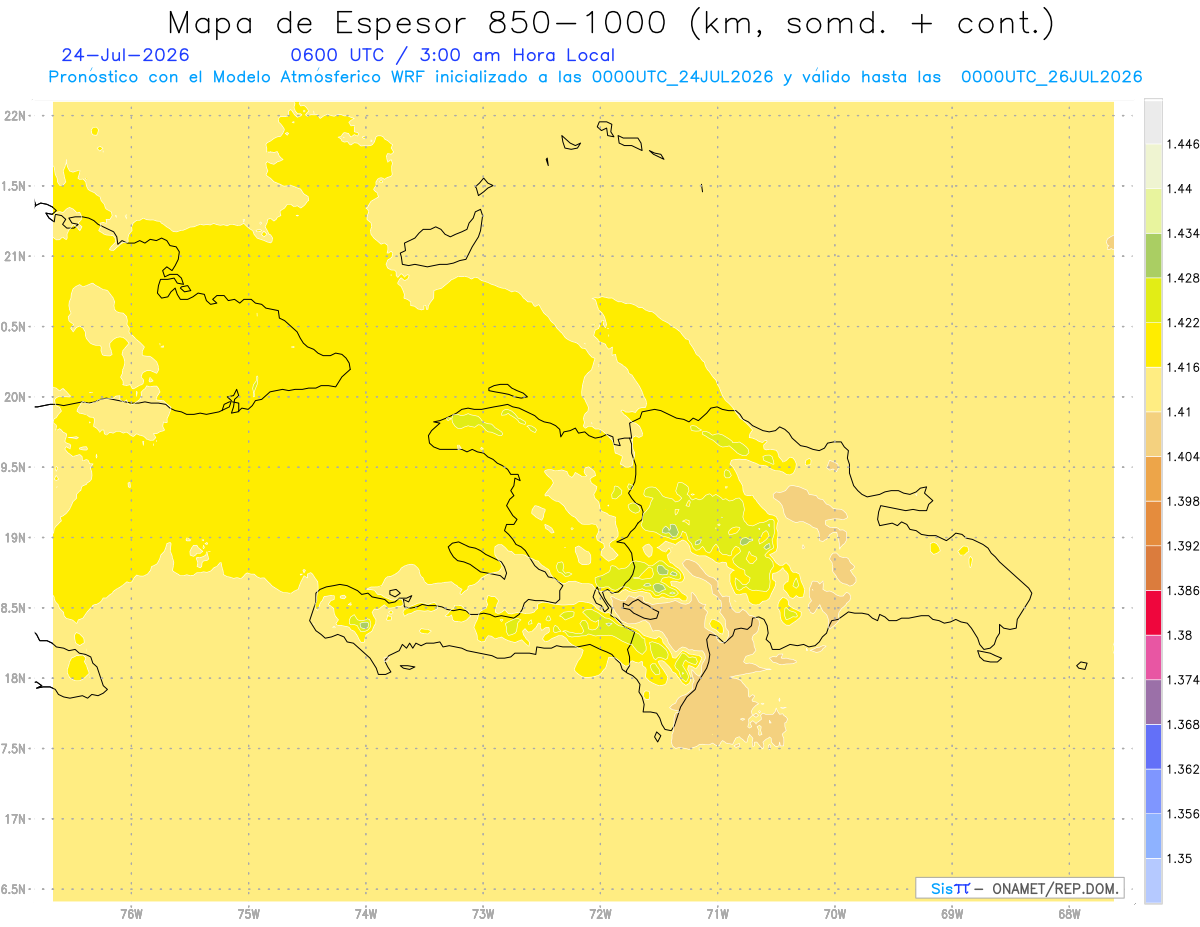Select the gray colorbar swatch above 1.446
The height and width of the screenshot is (927, 1200).
pyautogui.click(x=1153, y=122)
